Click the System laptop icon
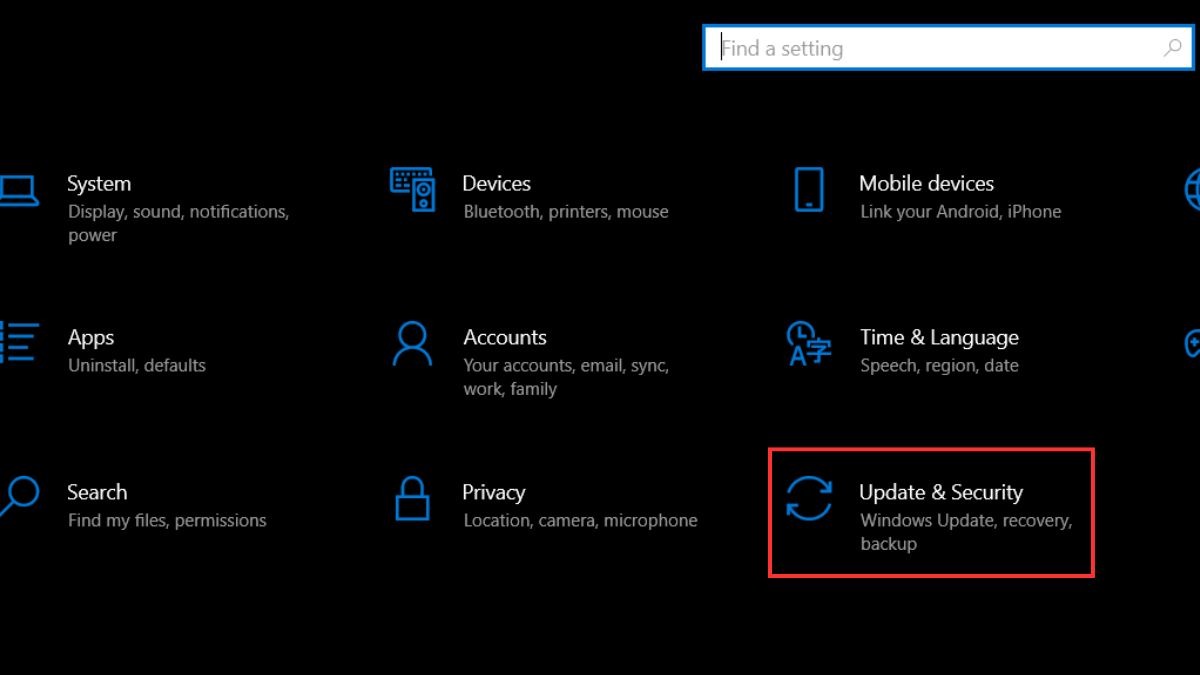Image resolution: width=1200 pixels, height=675 pixels. click(x=17, y=191)
